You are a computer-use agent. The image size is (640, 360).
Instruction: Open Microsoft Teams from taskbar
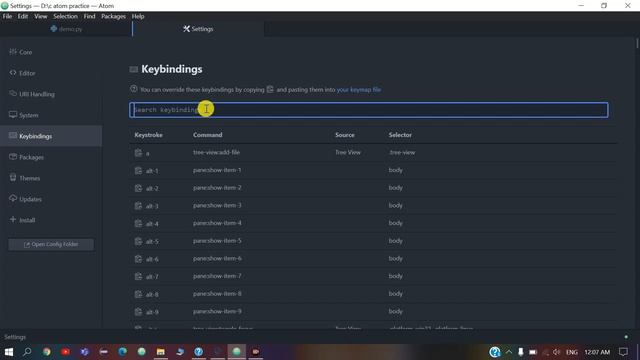[x=84, y=352]
